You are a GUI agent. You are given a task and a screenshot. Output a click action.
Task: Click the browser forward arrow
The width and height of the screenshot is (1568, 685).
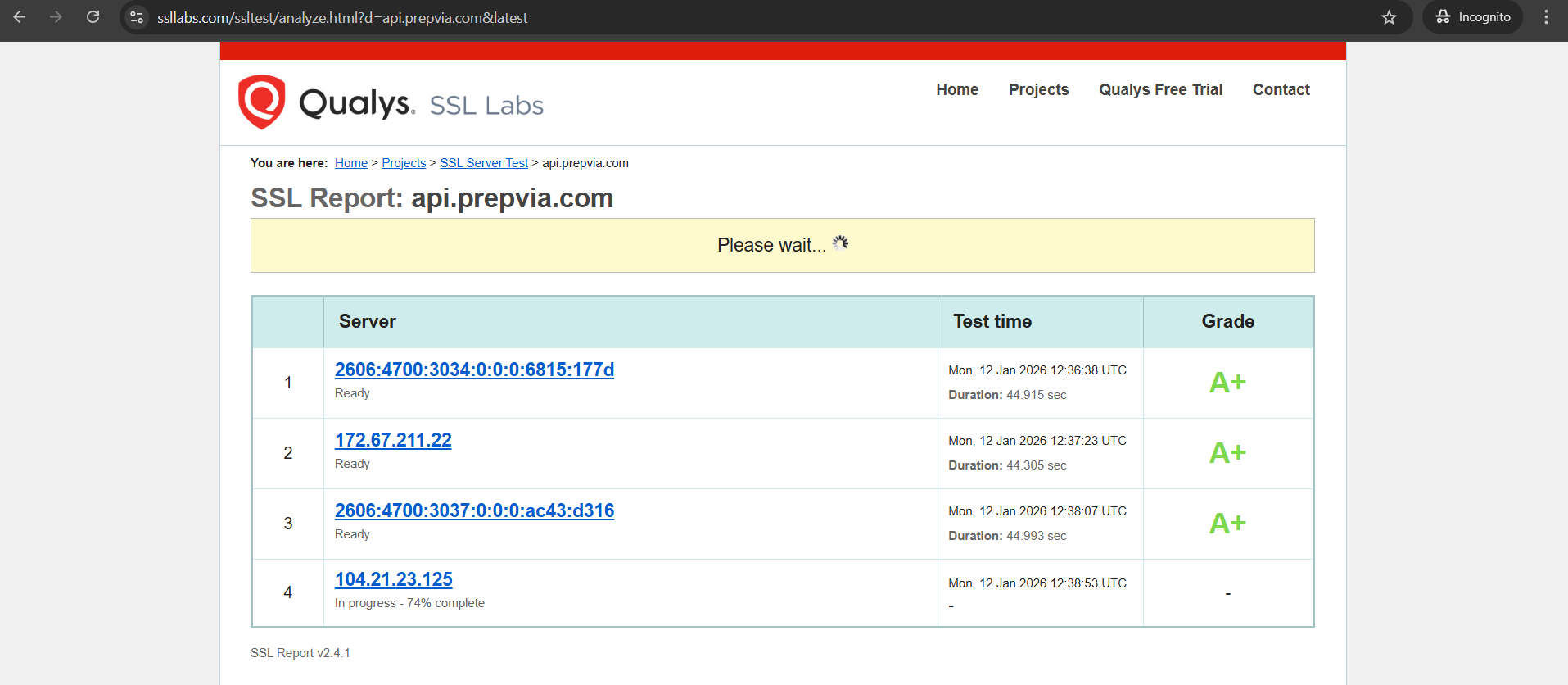pos(56,17)
